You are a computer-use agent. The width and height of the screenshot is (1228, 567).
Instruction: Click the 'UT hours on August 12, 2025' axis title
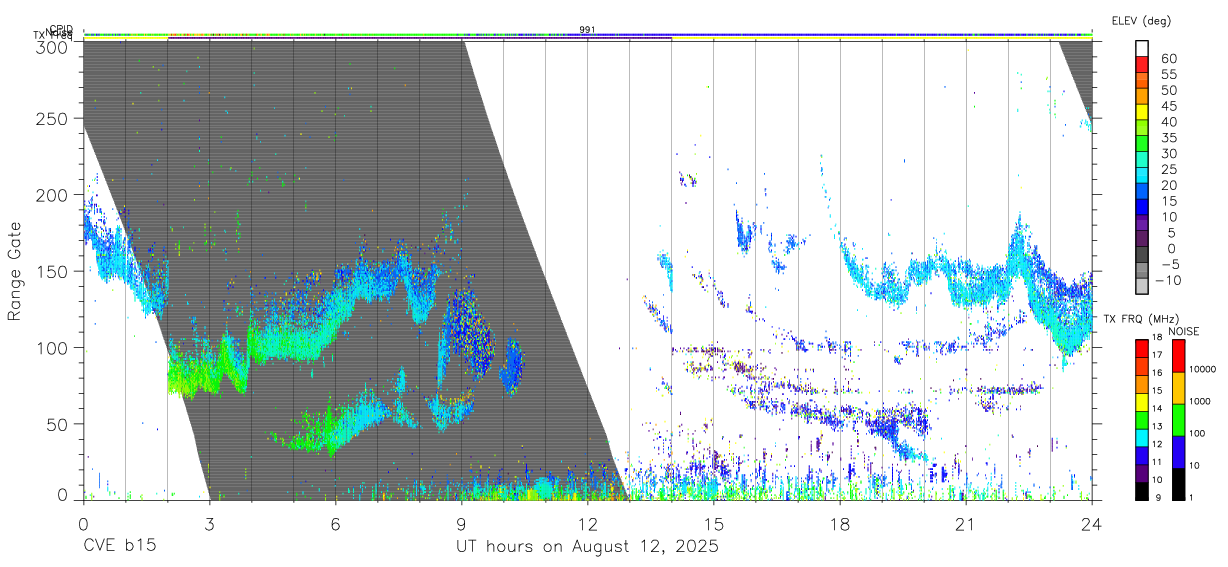point(587,547)
